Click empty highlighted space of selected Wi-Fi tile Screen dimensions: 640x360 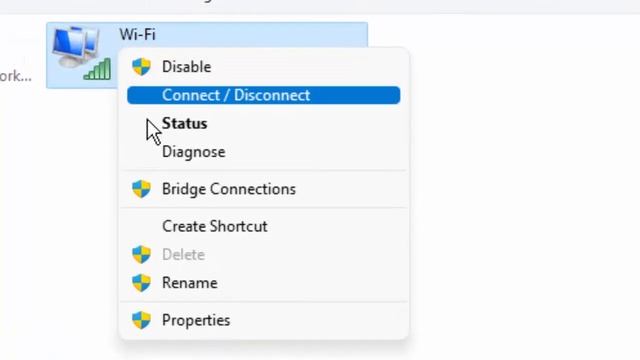click(x=261, y=35)
